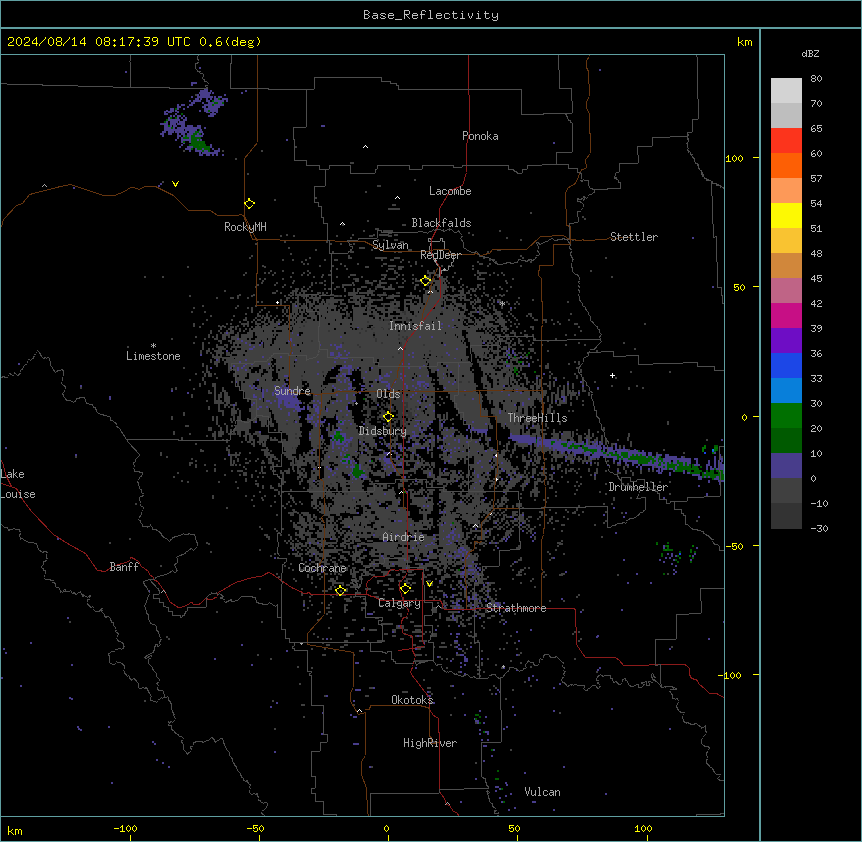Pick the dark gray swatch between -10 and -30
862x842 pixels.
(786, 516)
